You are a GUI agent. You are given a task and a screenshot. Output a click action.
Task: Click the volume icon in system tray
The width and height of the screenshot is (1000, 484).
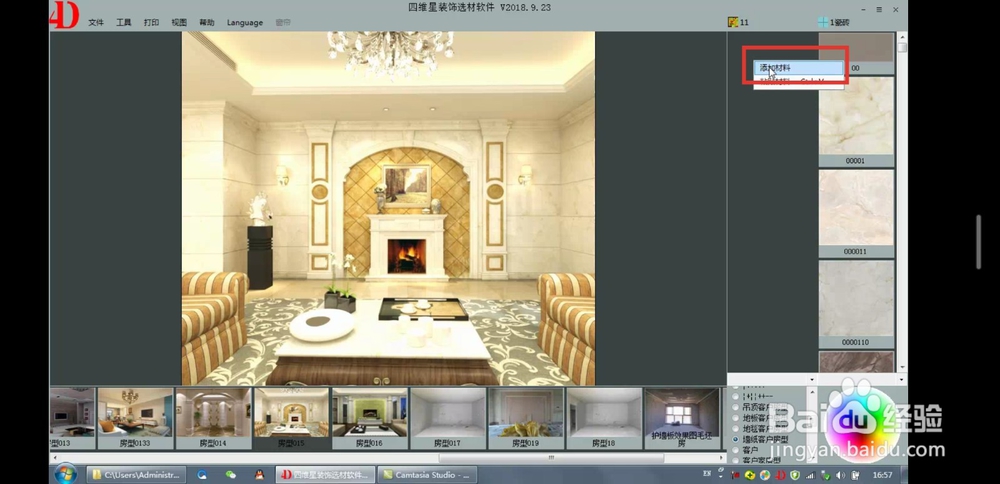(841, 475)
